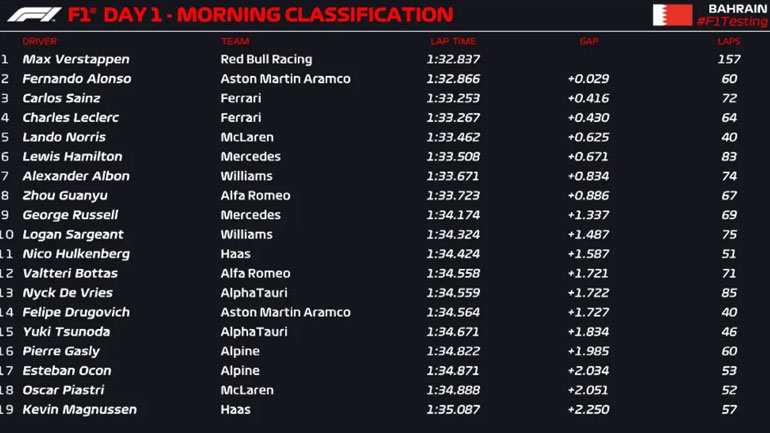770x433 pixels.
Task: Select Oscar Piastri's driver name
Action: coord(63,390)
